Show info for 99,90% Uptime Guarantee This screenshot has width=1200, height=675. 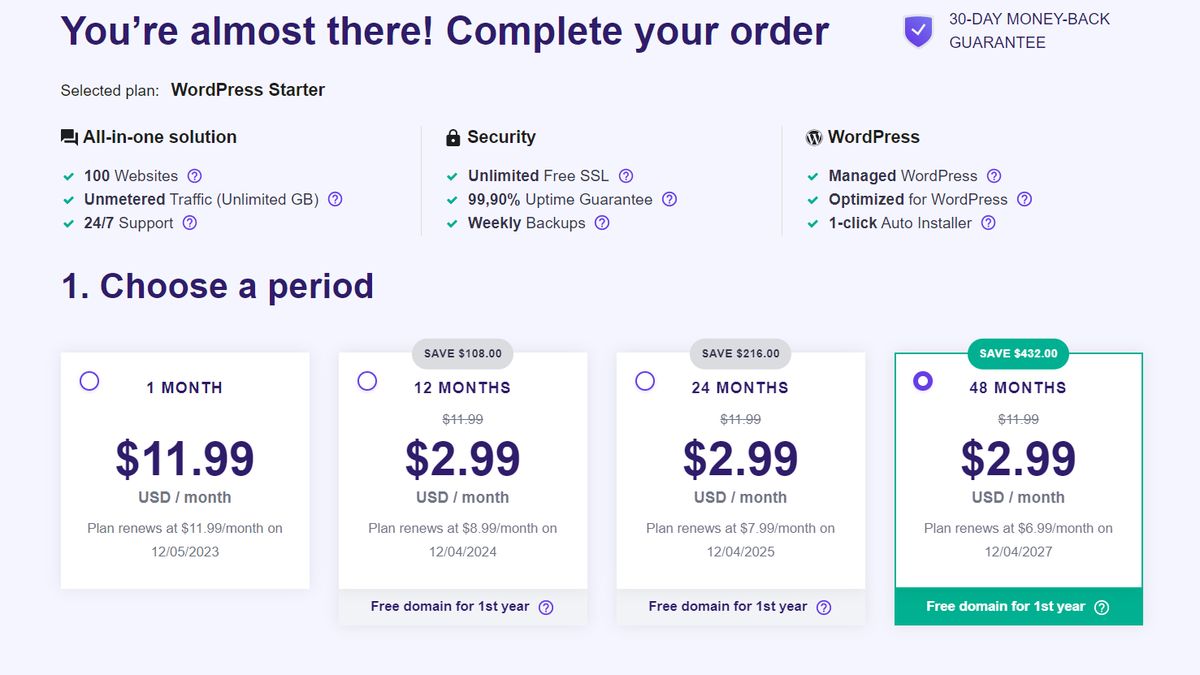pos(669,199)
